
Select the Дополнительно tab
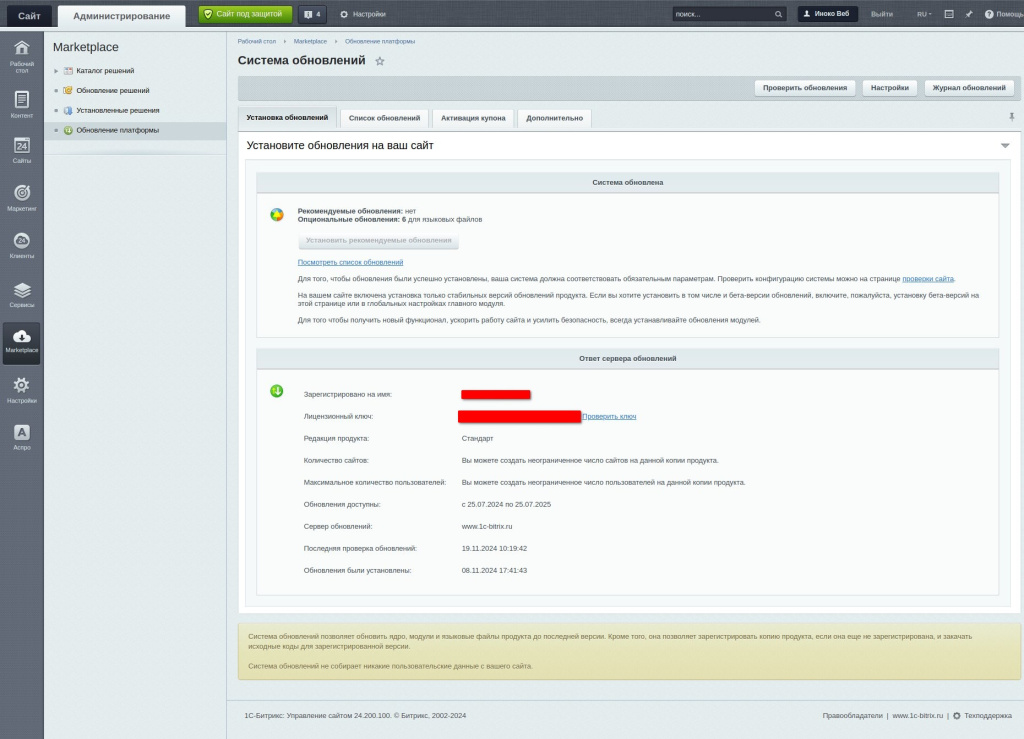pos(554,118)
